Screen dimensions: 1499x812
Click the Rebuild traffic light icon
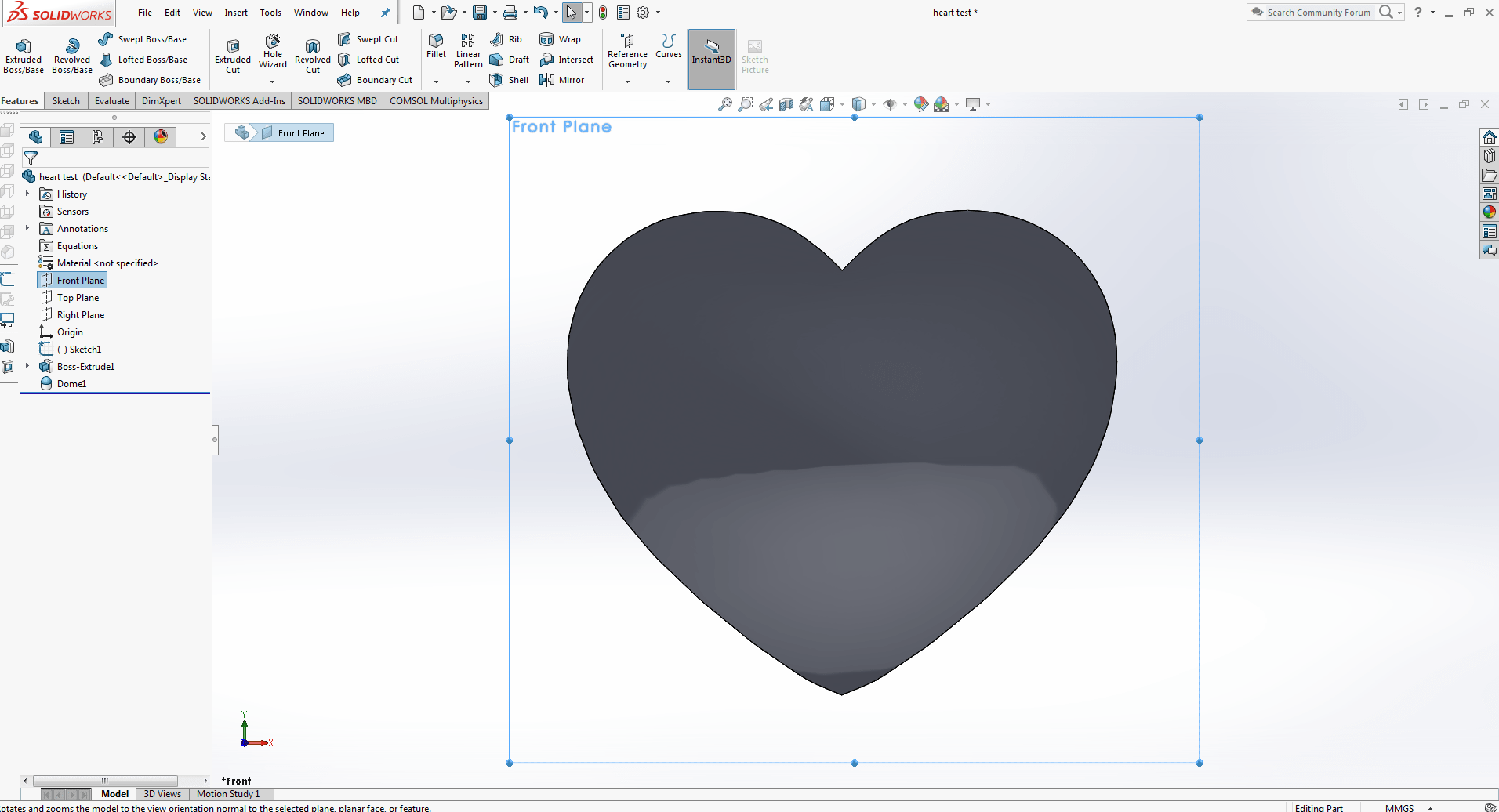click(x=603, y=13)
